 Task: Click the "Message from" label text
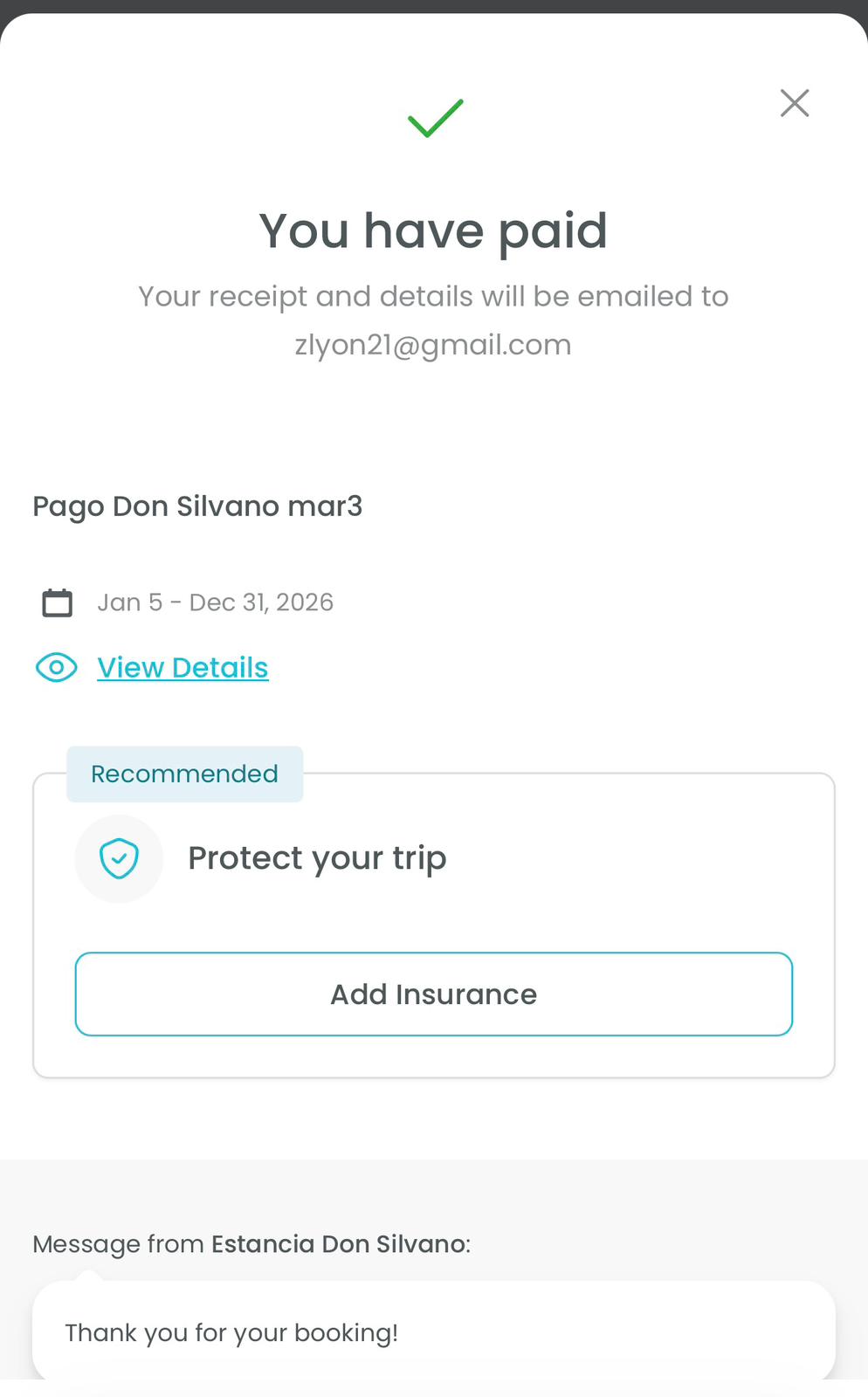pyautogui.click(x=118, y=1243)
